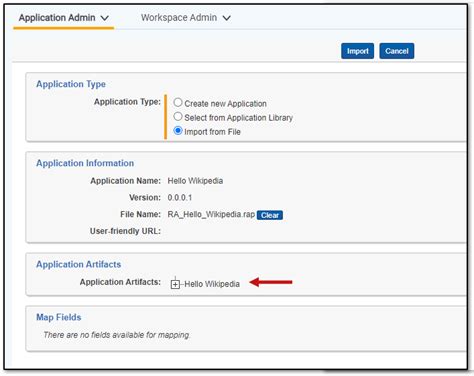Select Create new Application radio button
474x376 pixels.
pyautogui.click(x=178, y=102)
